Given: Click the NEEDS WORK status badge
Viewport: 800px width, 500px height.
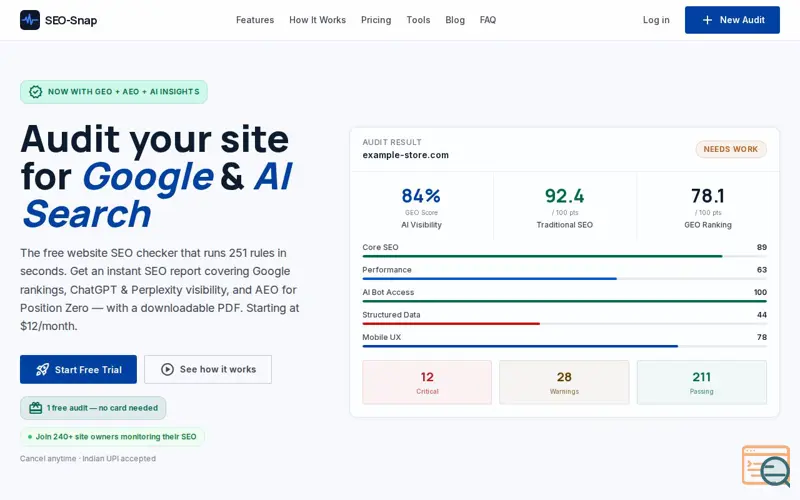Looking at the screenshot, I should tap(731, 149).
